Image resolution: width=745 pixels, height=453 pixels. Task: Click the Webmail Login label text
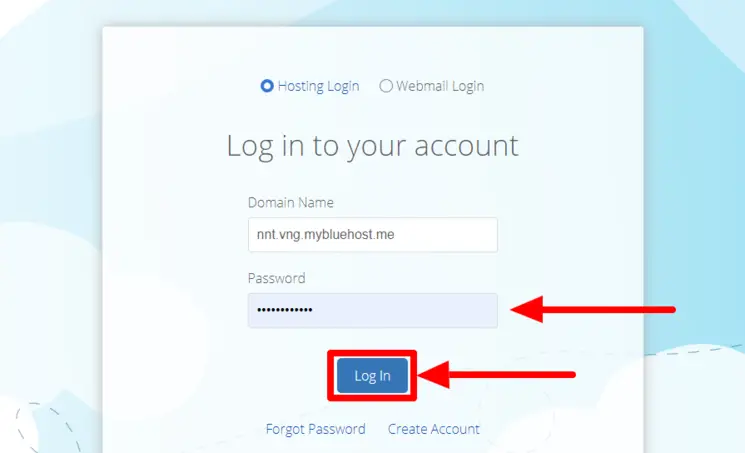[x=440, y=87]
